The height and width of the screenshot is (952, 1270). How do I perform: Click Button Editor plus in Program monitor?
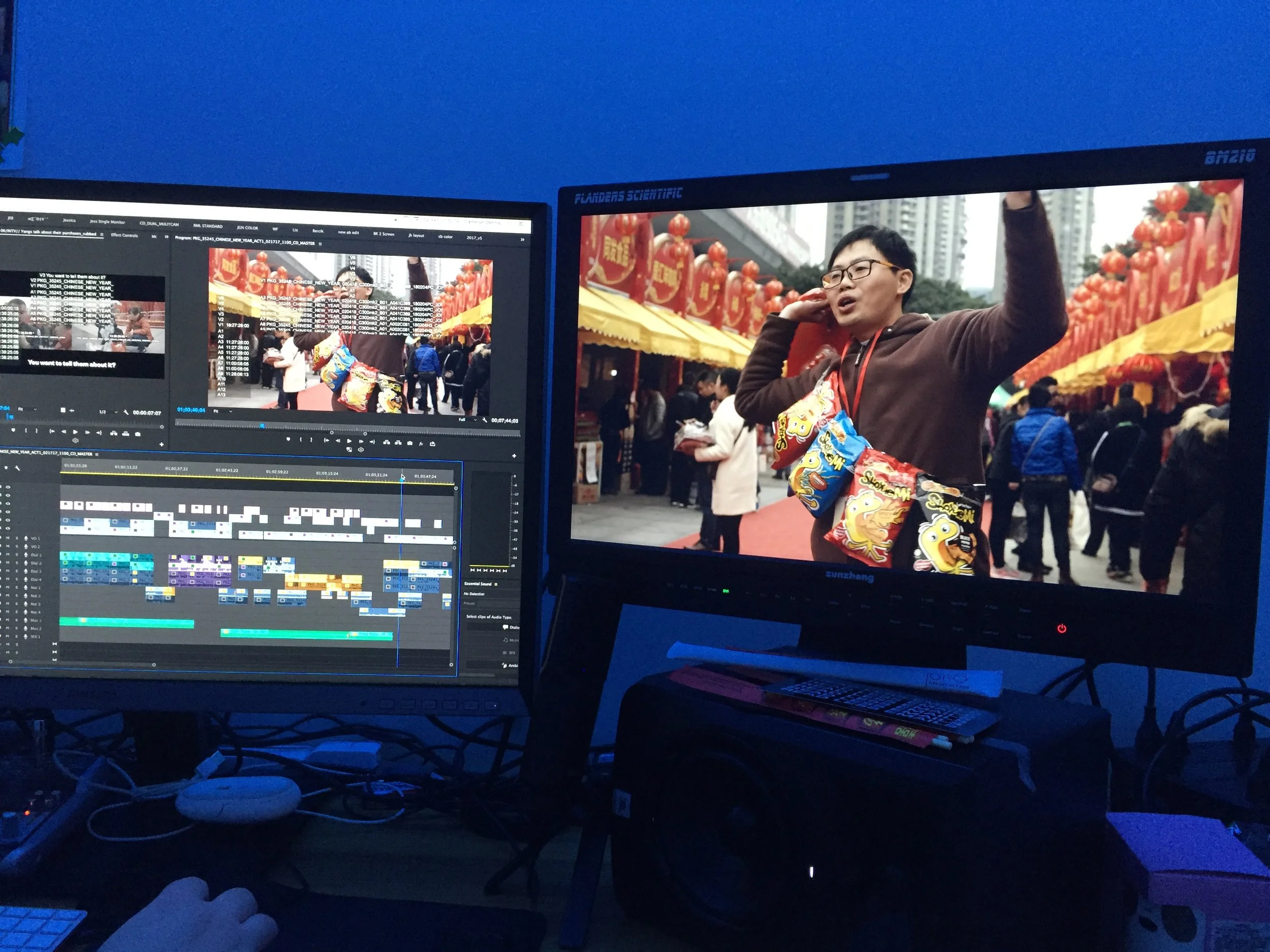click(515, 456)
